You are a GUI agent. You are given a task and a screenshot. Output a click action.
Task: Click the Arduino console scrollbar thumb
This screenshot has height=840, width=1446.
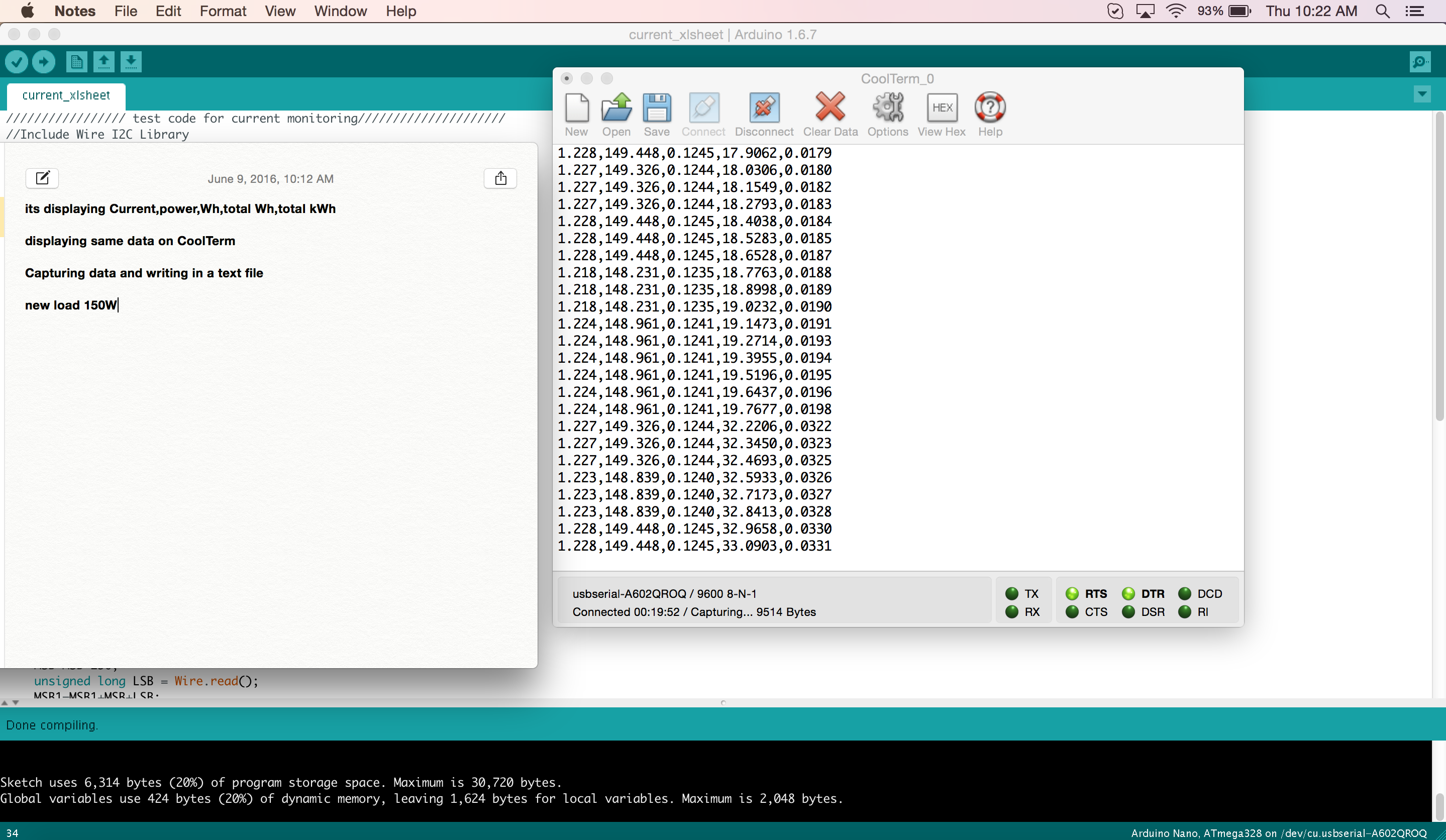[x=1439, y=807]
